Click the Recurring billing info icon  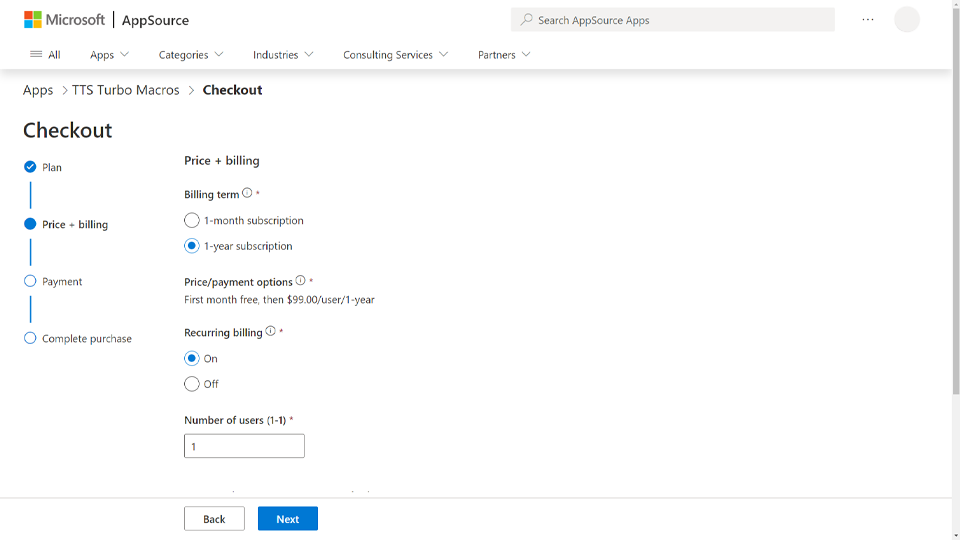(270, 331)
